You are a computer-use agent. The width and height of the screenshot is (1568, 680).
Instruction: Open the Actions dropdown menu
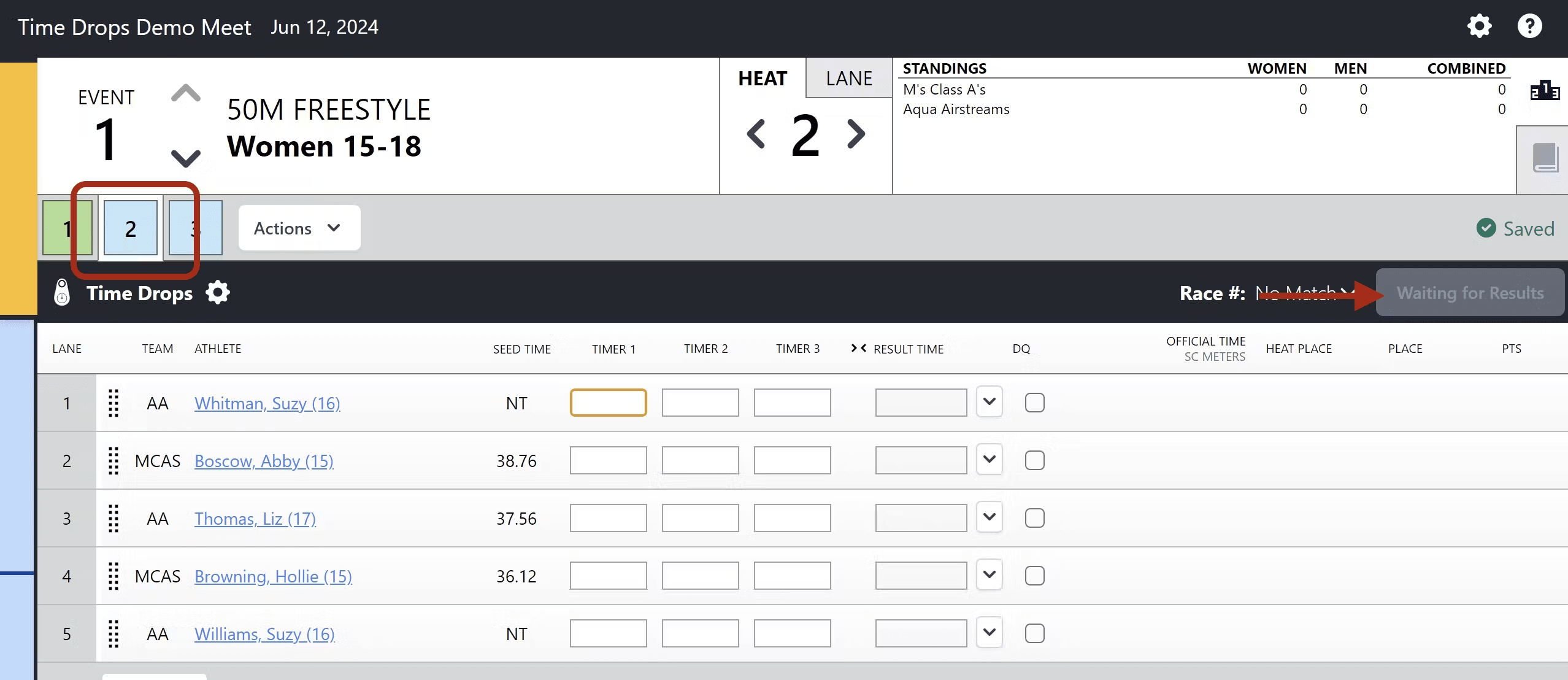(x=299, y=228)
